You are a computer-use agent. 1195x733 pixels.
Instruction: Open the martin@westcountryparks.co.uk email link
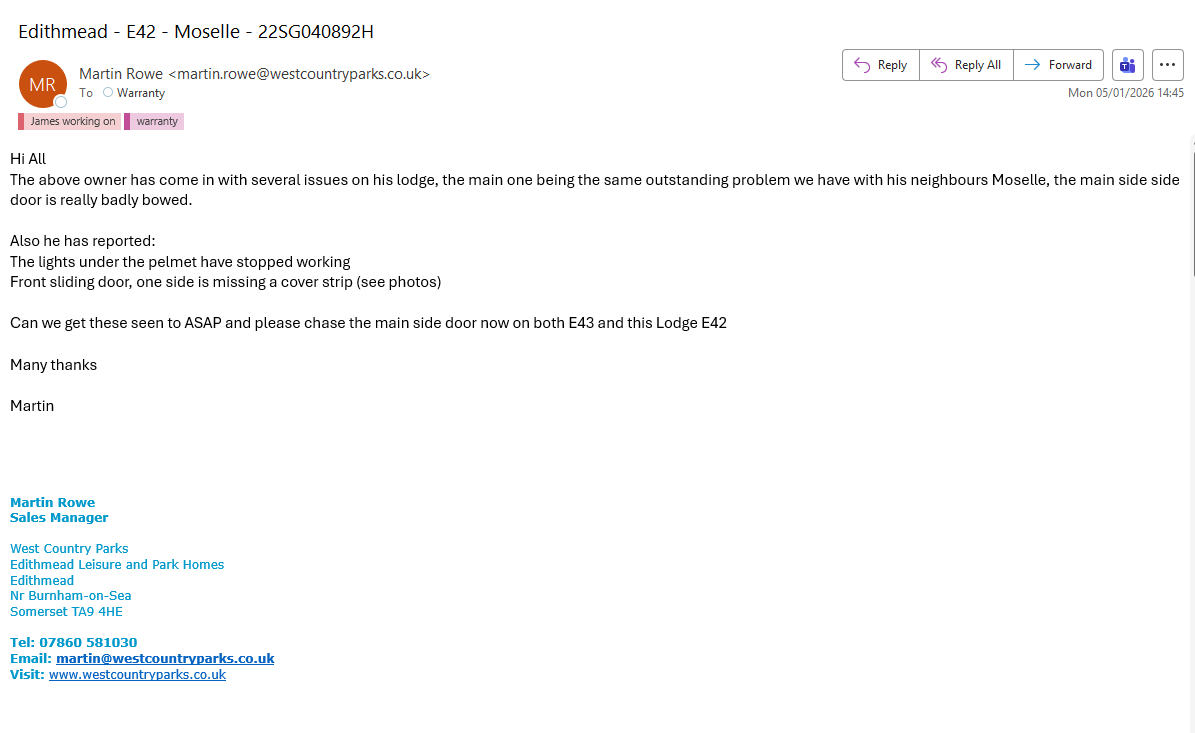(x=165, y=659)
